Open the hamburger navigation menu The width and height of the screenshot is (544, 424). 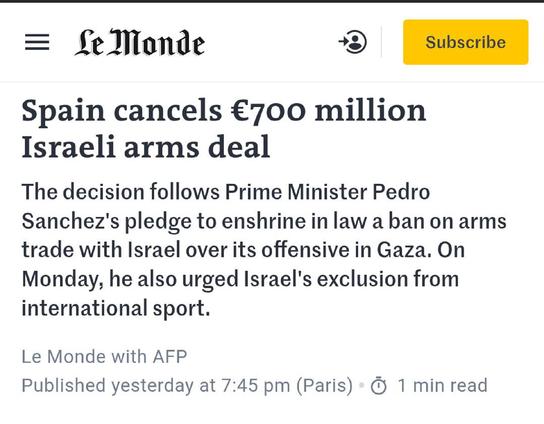pos(37,42)
